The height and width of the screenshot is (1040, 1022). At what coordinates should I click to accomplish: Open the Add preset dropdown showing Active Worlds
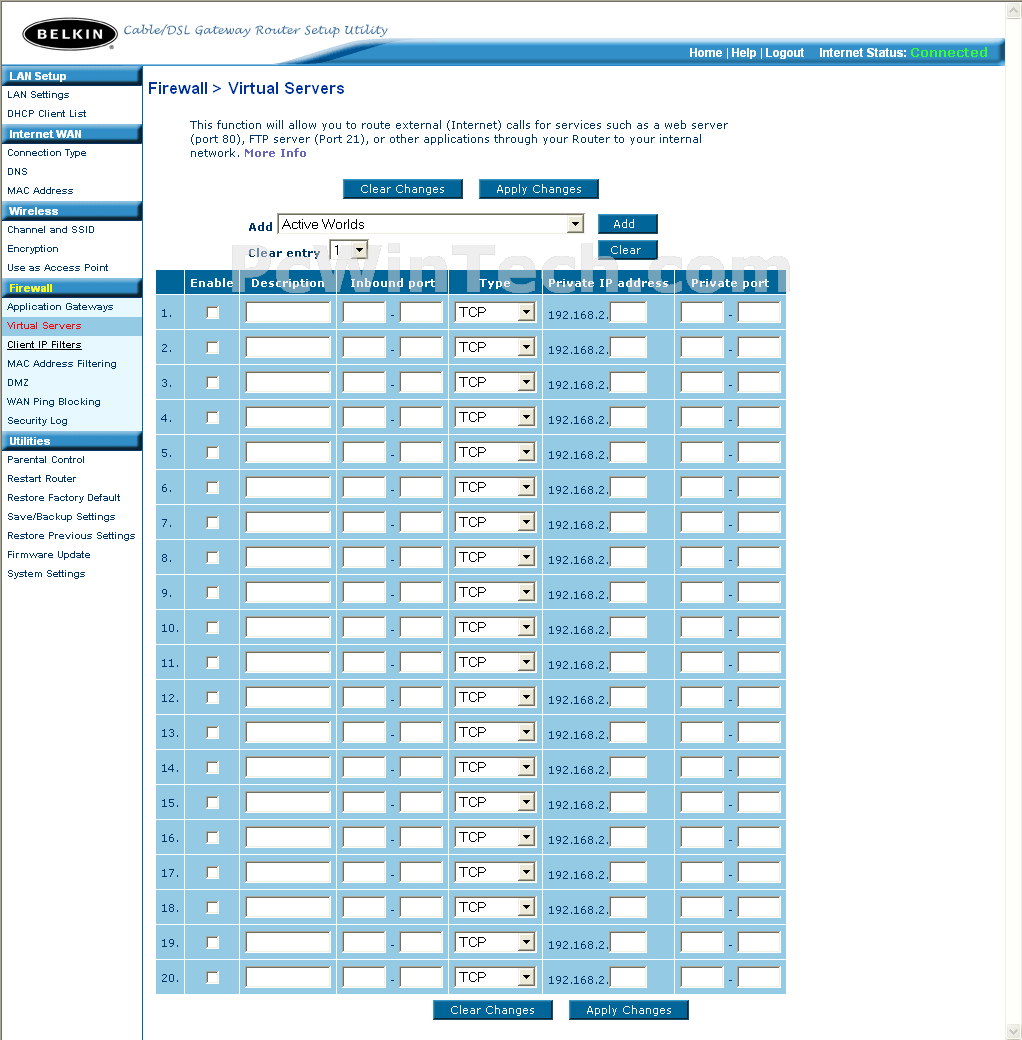[430, 224]
